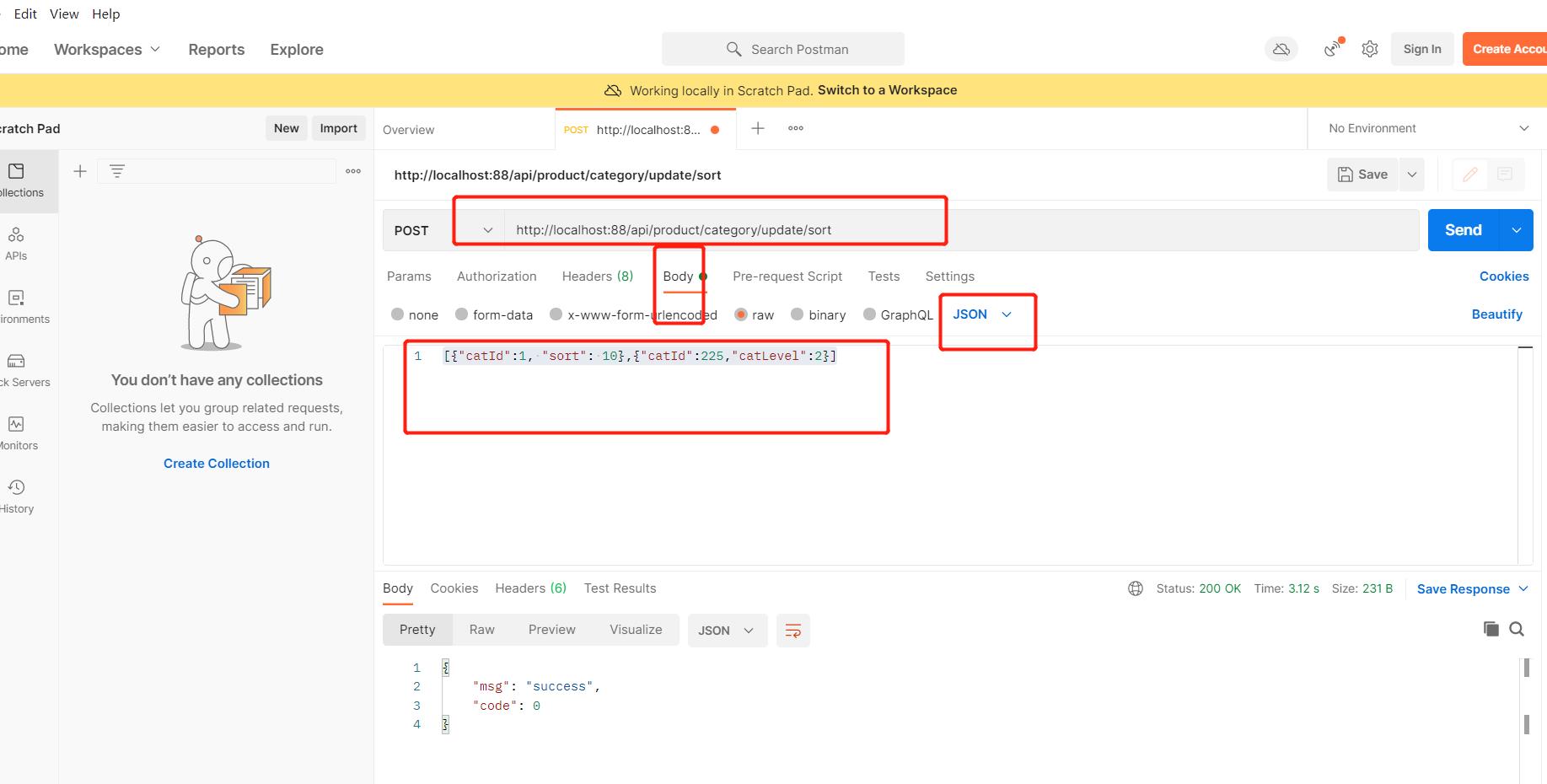Switch response view to Raw
The width and height of the screenshot is (1547, 784).
pos(482,630)
